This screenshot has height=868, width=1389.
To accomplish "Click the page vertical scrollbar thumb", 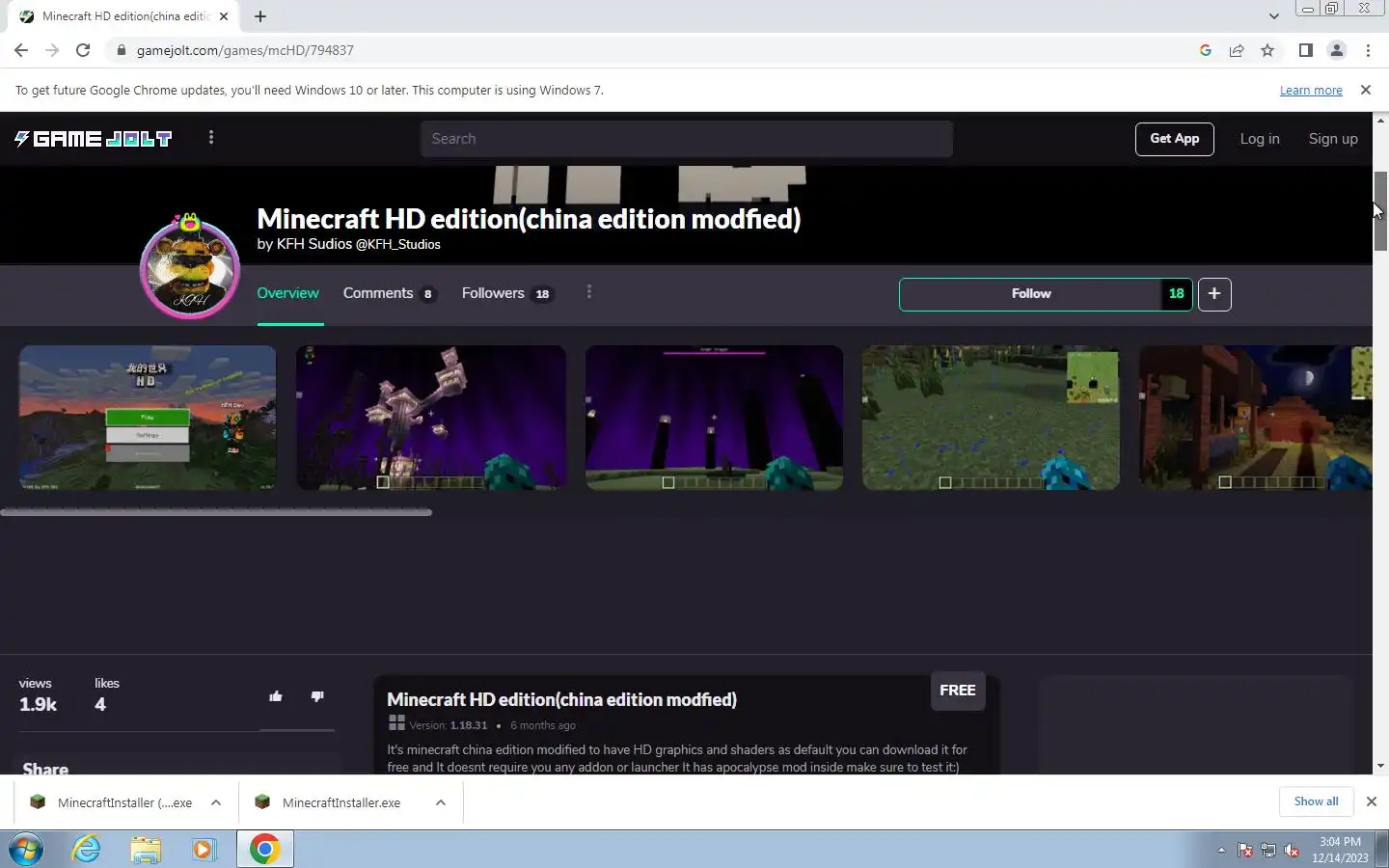I will click(1380, 211).
